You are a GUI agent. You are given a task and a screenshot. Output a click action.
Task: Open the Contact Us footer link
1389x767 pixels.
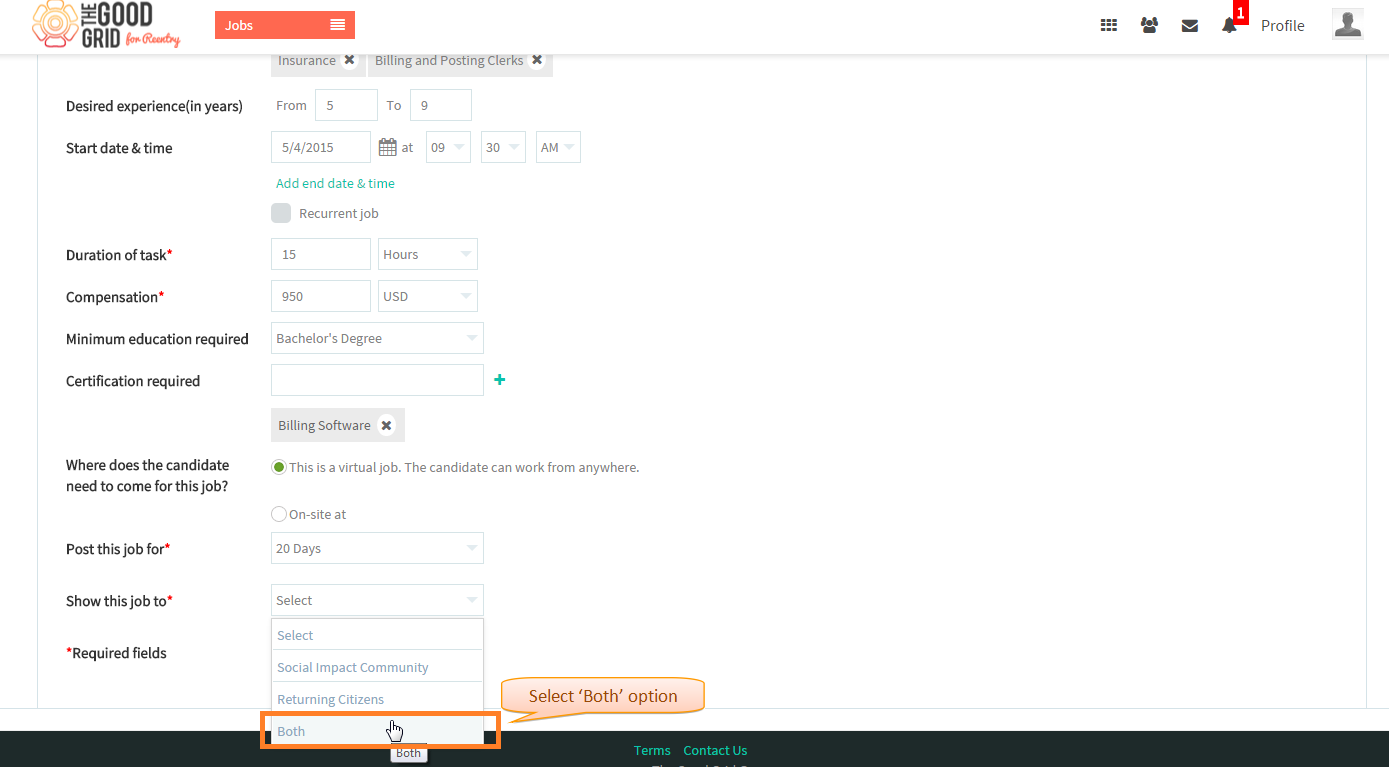pyautogui.click(x=715, y=750)
